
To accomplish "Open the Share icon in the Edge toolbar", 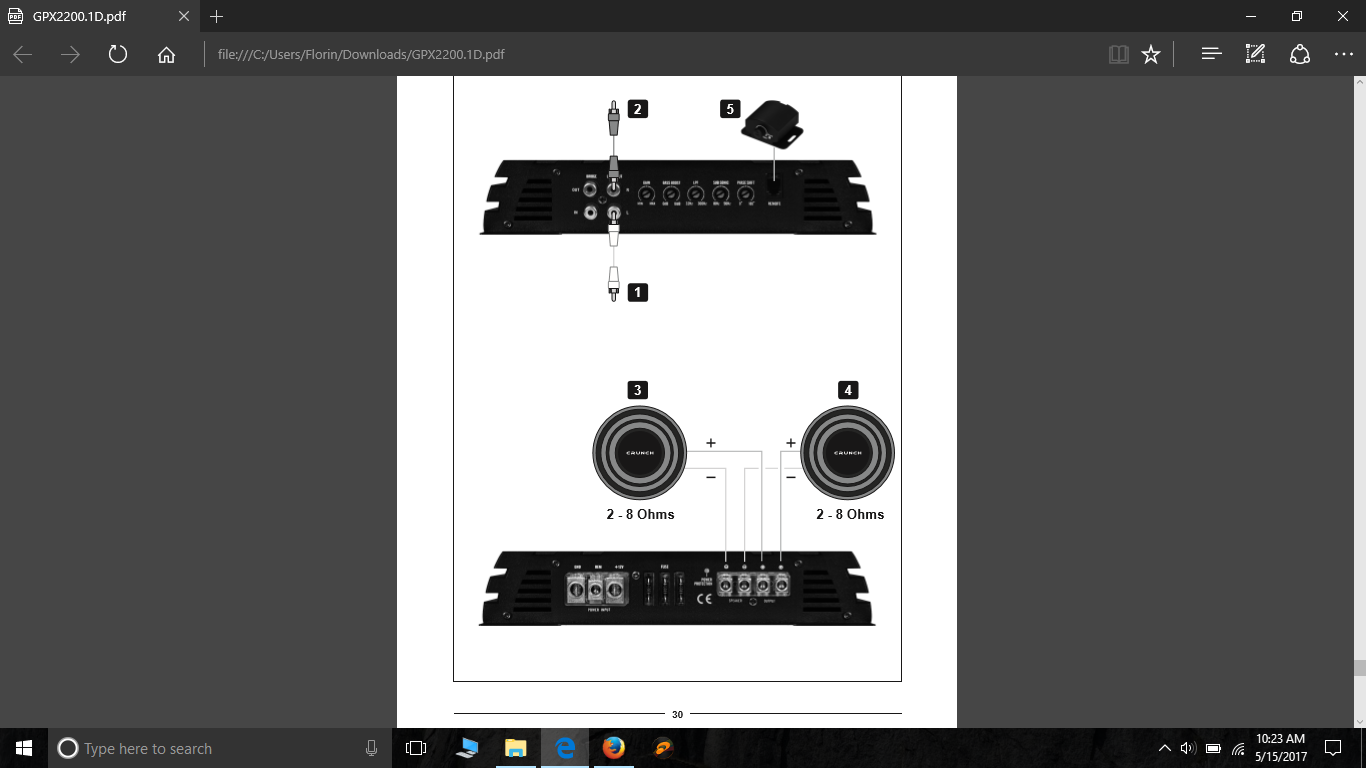I will [x=1299, y=54].
